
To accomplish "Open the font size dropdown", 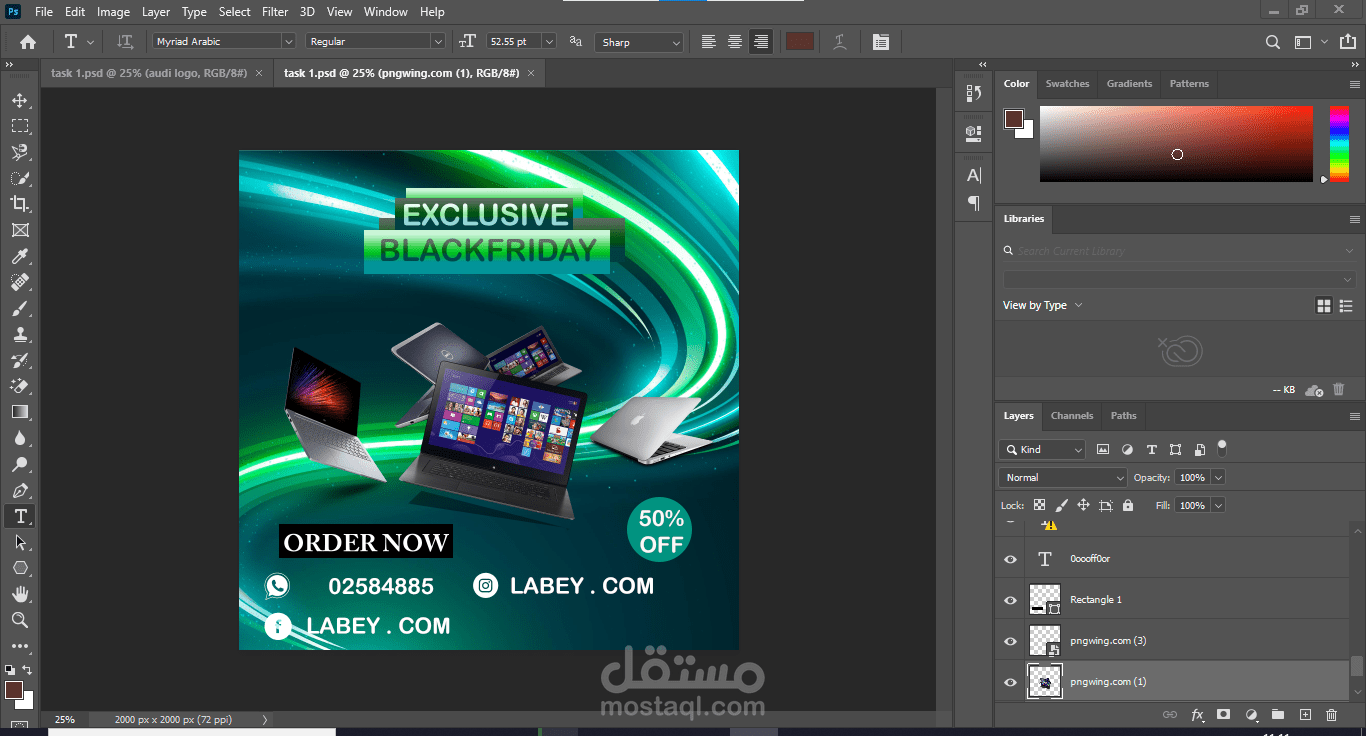I will (549, 42).
